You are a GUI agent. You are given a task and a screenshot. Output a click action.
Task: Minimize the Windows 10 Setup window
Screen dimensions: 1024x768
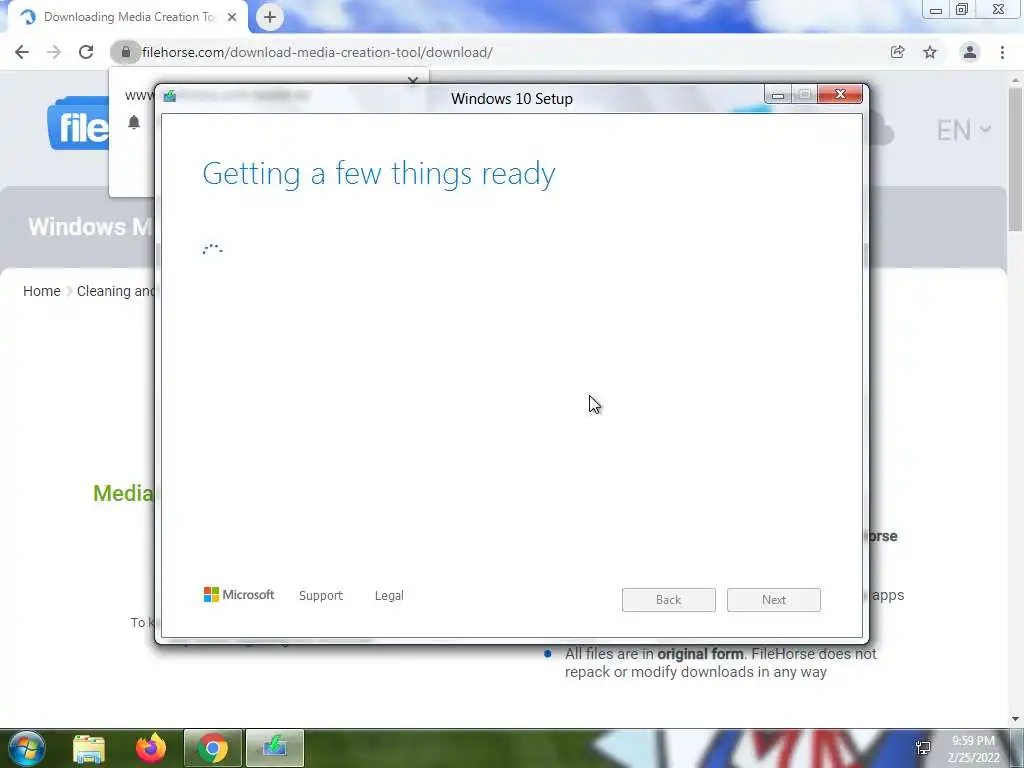tap(778, 95)
